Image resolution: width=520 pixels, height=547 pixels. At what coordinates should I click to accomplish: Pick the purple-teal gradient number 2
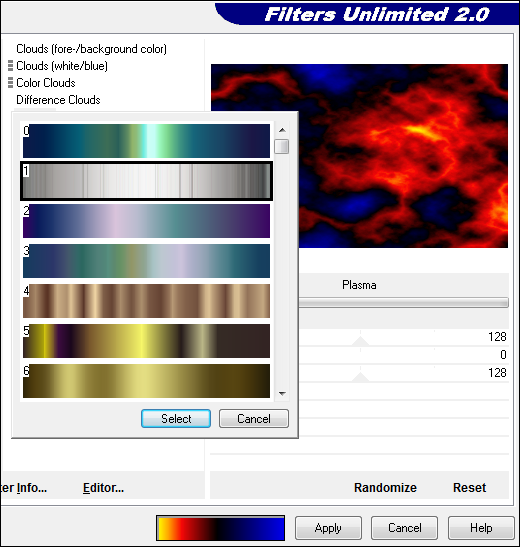coord(146,221)
